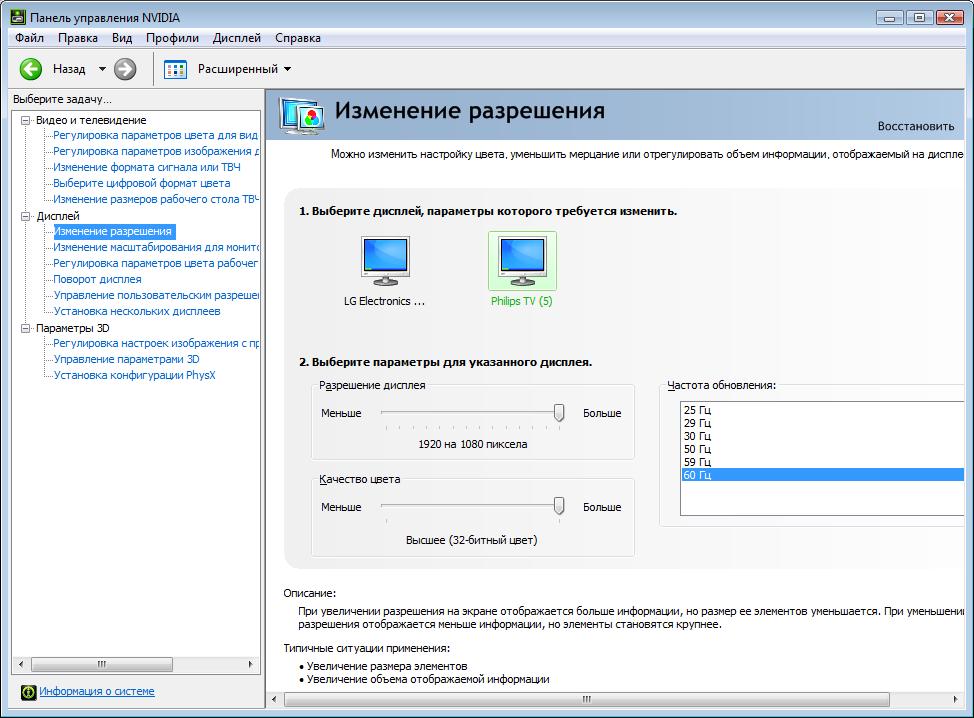Click the task tree horizontal scrollbar thumb
The width and height of the screenshot is (974, 718).
pos(102,665)
